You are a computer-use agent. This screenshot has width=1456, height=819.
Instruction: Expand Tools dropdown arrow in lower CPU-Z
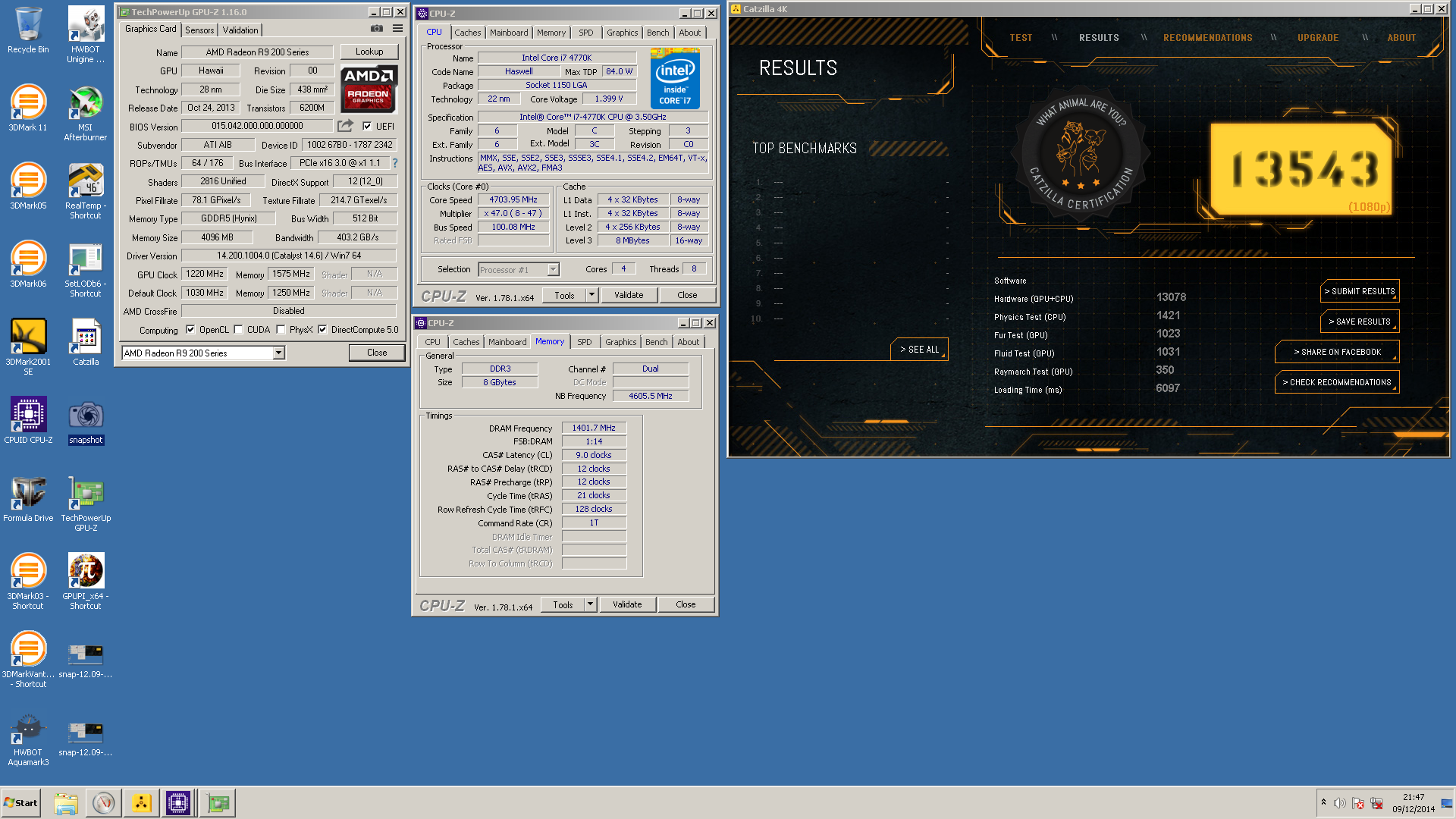[591, 604]
